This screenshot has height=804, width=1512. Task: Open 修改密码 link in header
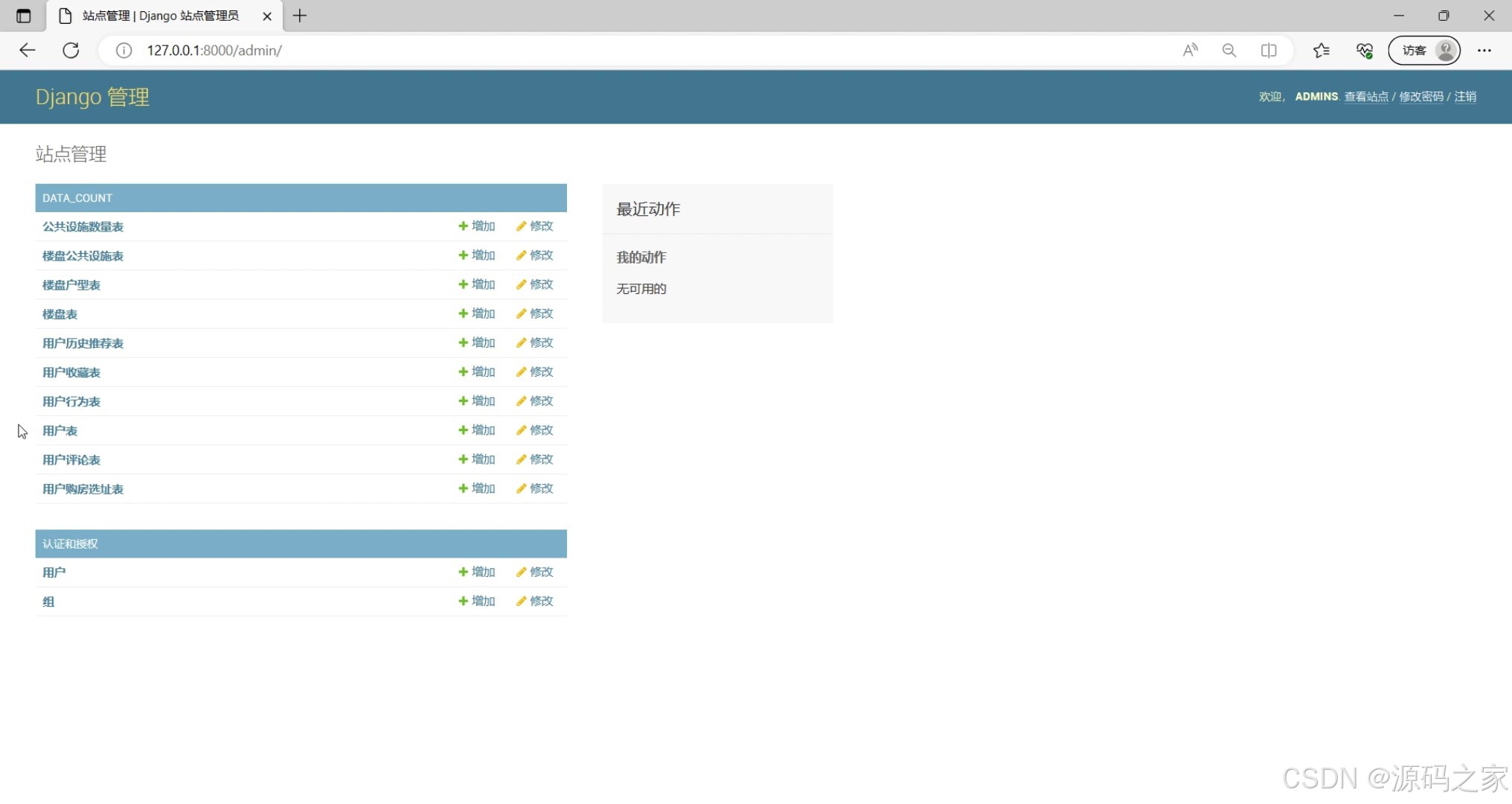1420,97
